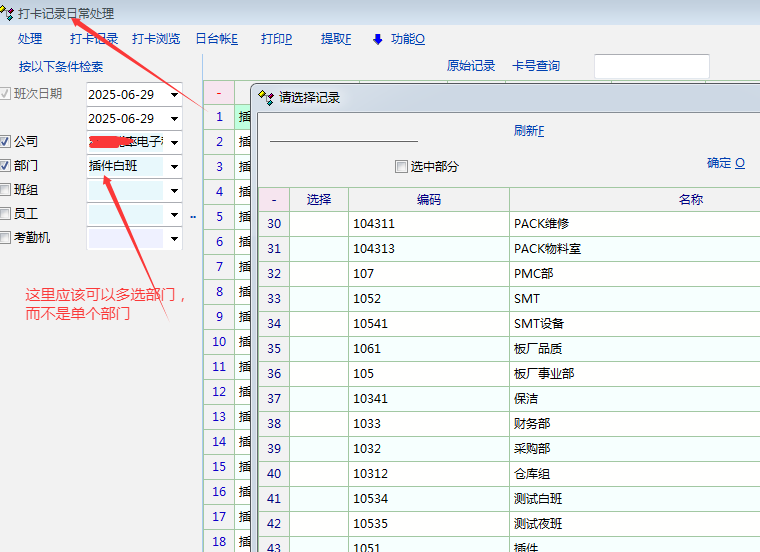Click the input field next to 卡号查询
This screenshot has width=760, height=552.
(x=651, y=66)
